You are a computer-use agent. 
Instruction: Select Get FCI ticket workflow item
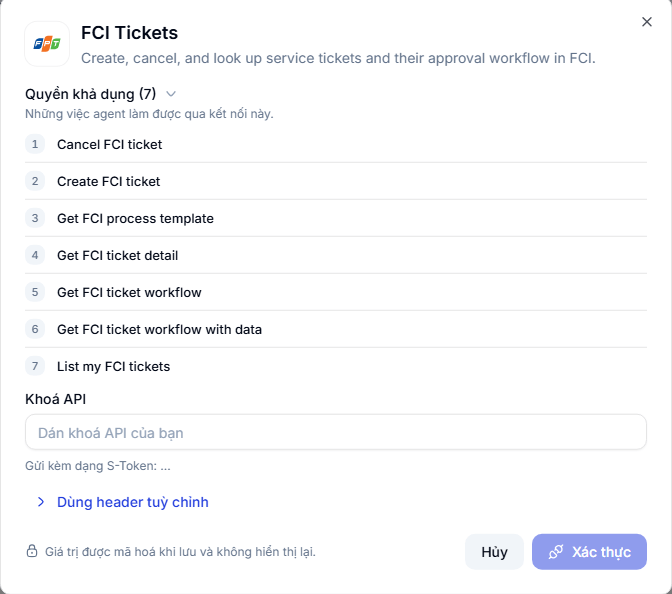point(336,292)
